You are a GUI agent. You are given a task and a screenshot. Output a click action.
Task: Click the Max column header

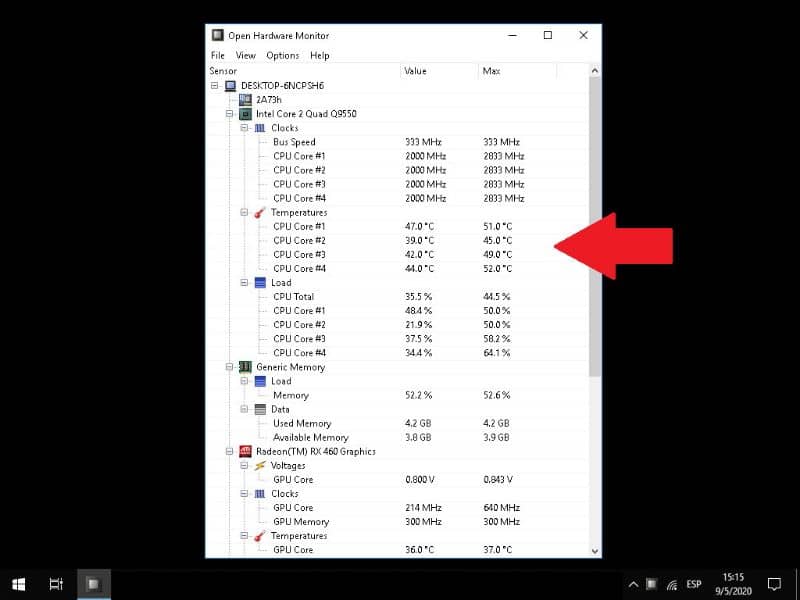(x=518, y=71)
